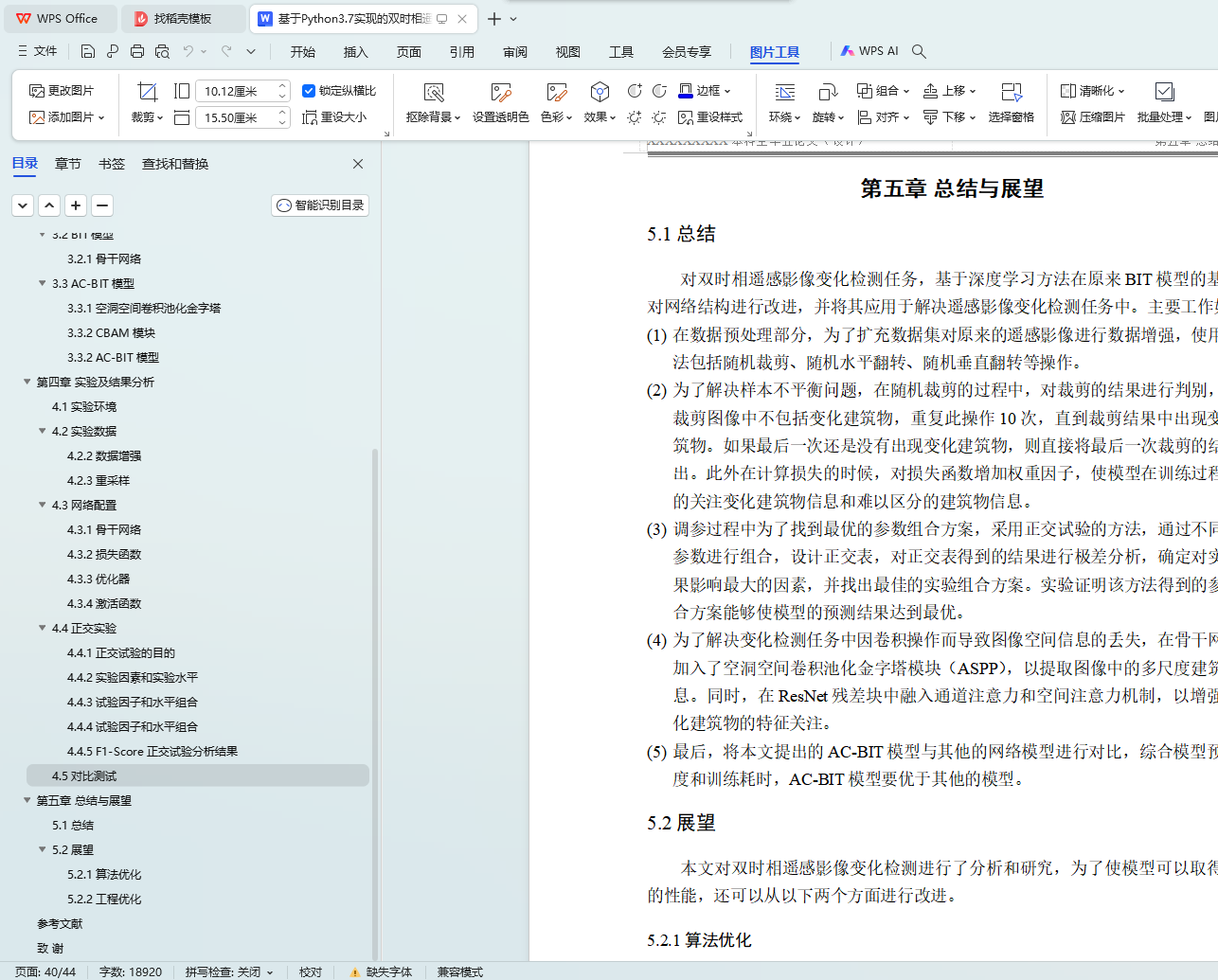Open the 对齐 align dropdown
This screenshot has width=1218, height=980.
tap(883, 117)
